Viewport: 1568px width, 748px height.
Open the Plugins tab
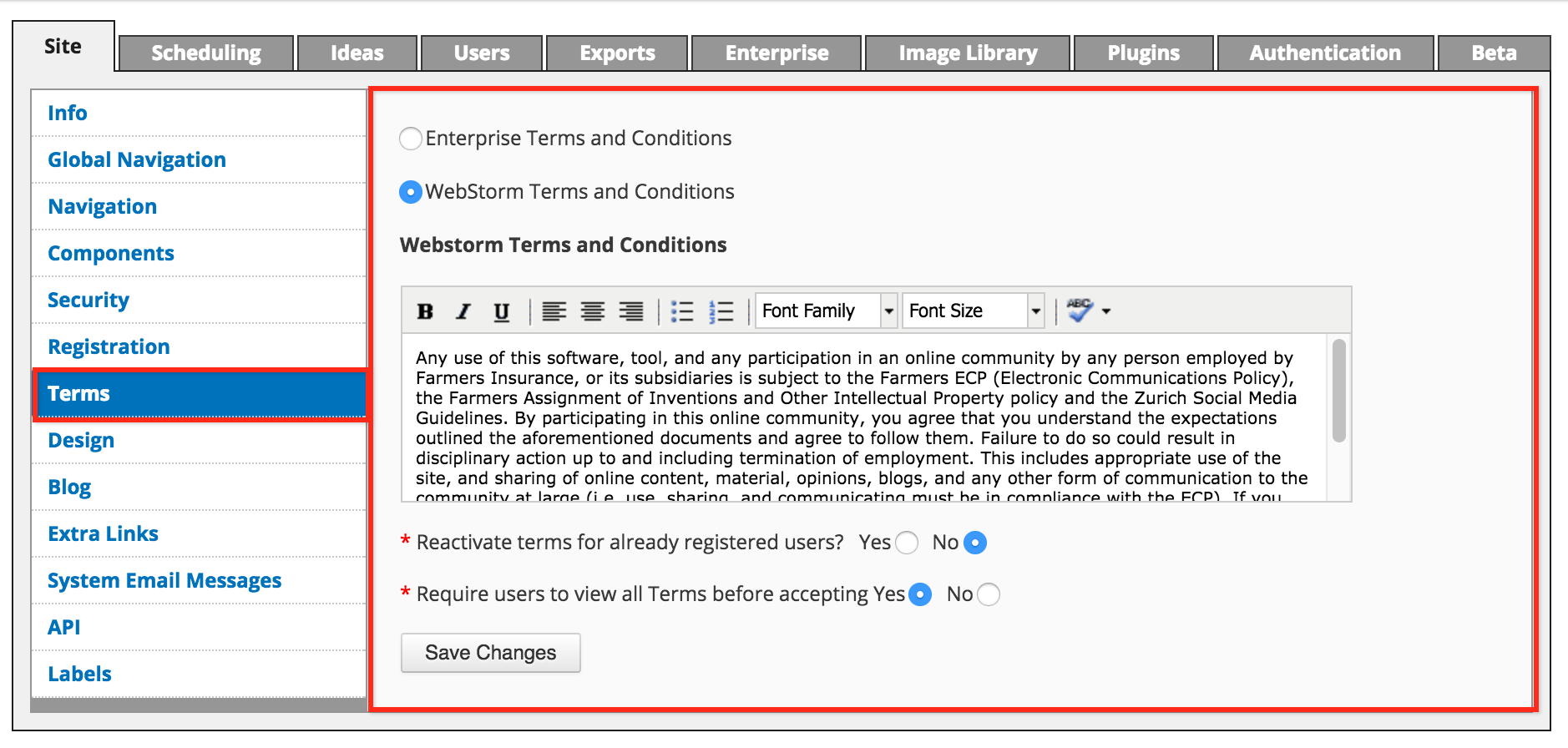1143,53
